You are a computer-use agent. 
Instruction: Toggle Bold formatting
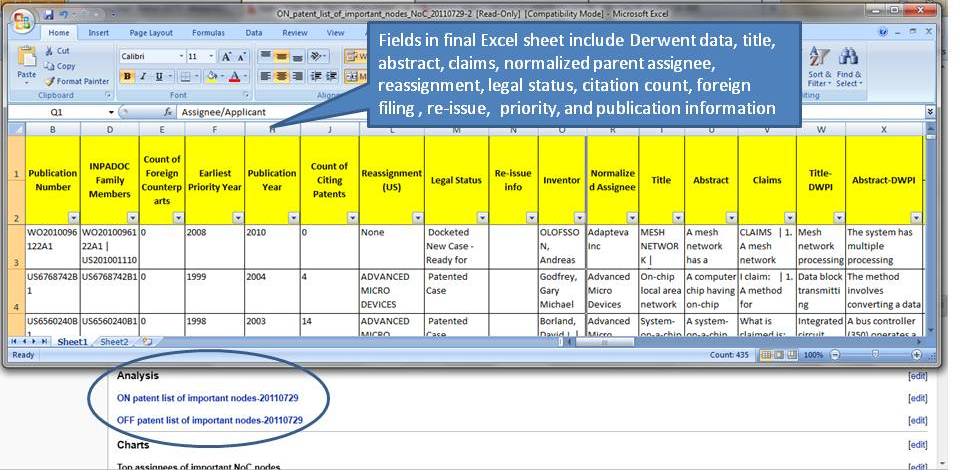(x=128, y=77)
